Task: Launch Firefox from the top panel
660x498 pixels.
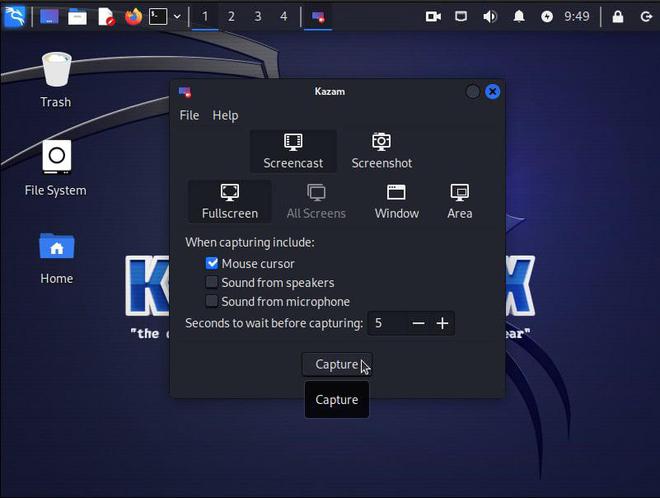Action: [133, 17]
